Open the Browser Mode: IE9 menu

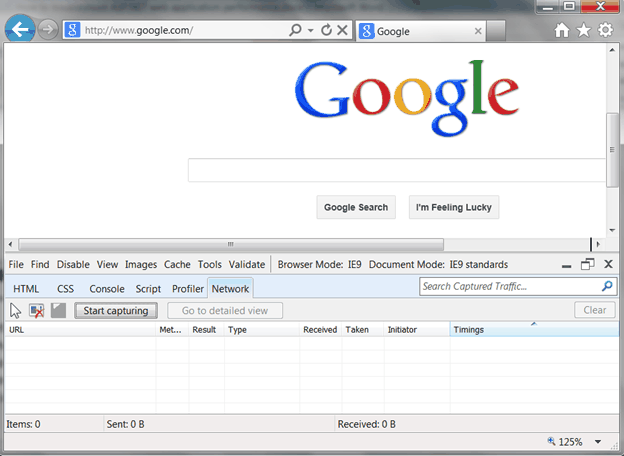pyautogui.click(x=320, y=265)
